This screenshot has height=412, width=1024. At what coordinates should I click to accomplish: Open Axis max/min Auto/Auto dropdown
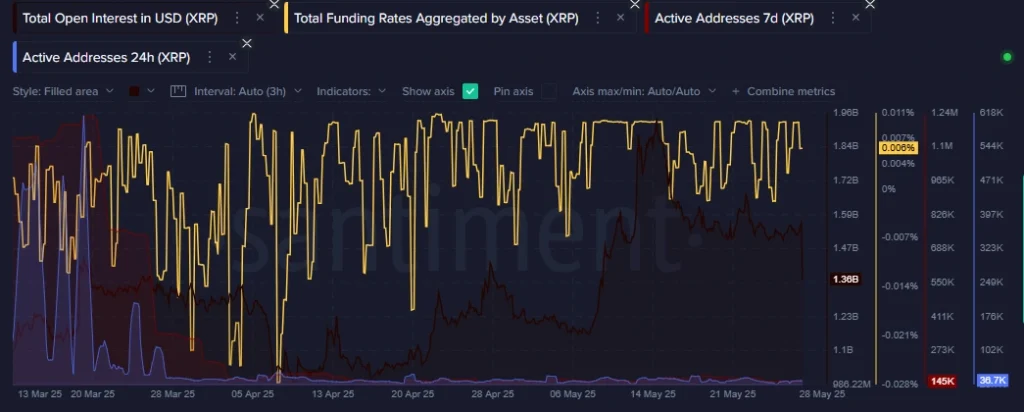pos(643,91)
